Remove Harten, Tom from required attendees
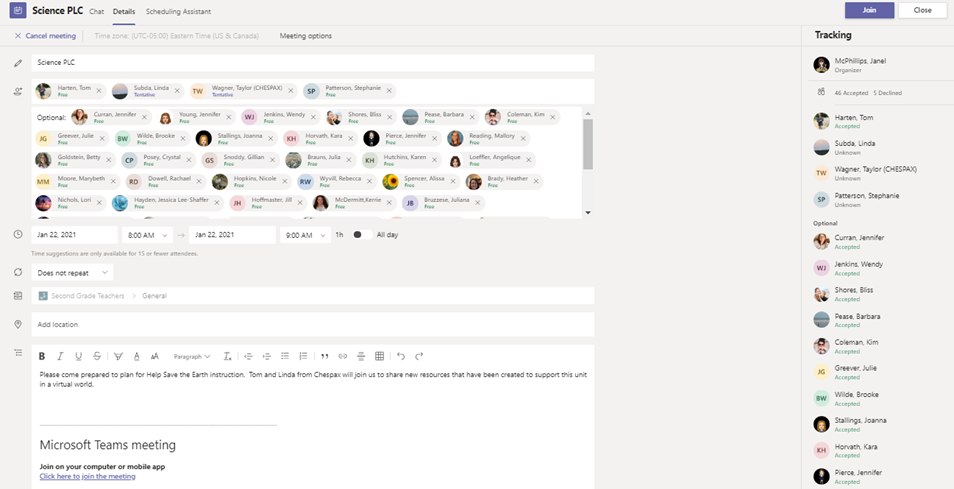The width and height of the screenshot is (954, 489). click(99, 91)
